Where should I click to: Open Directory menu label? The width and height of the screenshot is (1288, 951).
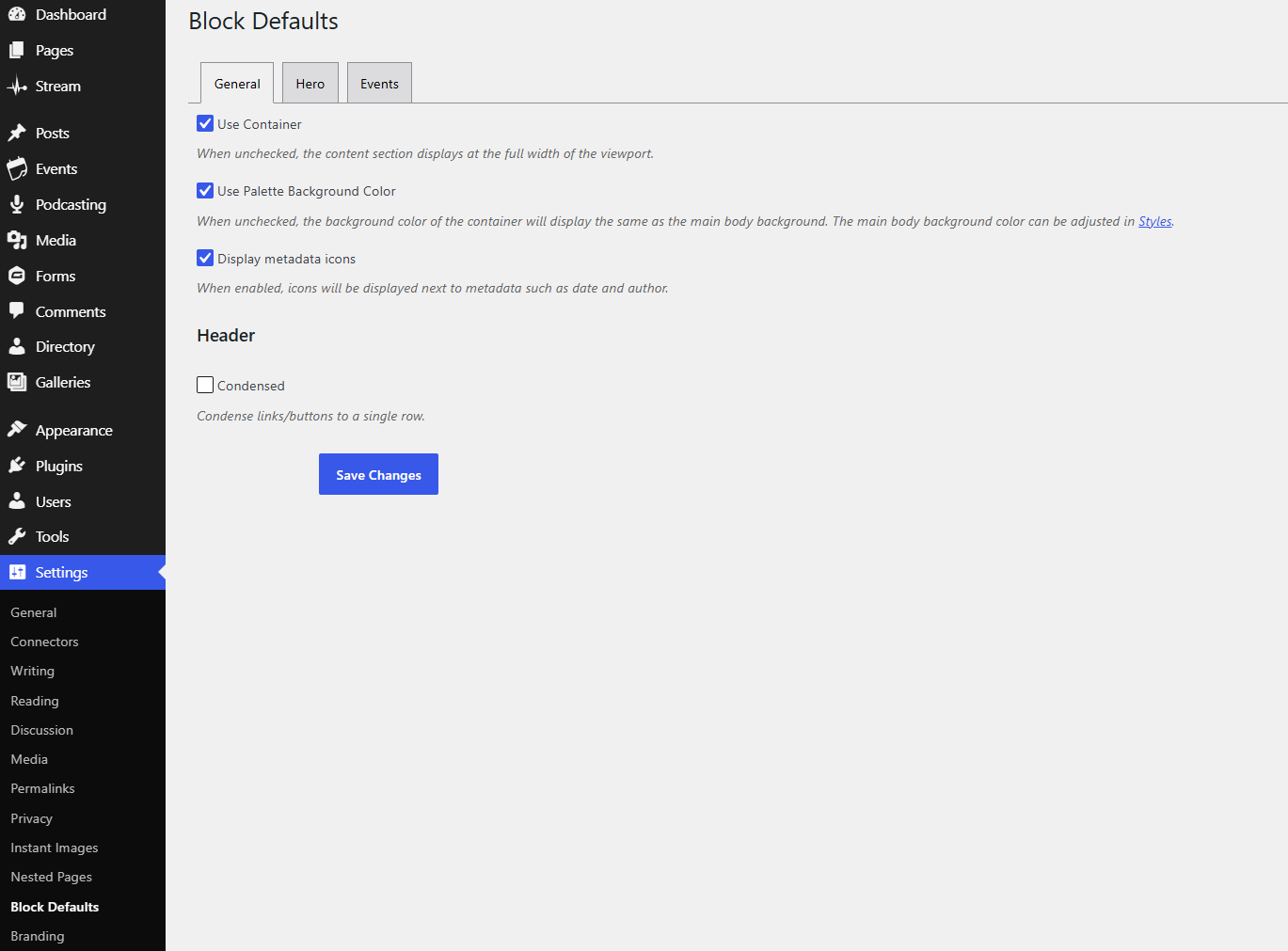65,346
